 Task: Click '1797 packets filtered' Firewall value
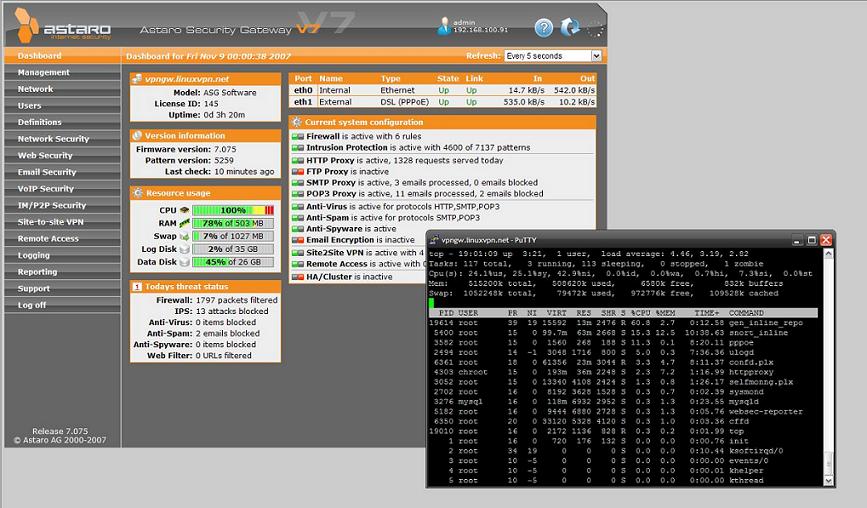237,300
